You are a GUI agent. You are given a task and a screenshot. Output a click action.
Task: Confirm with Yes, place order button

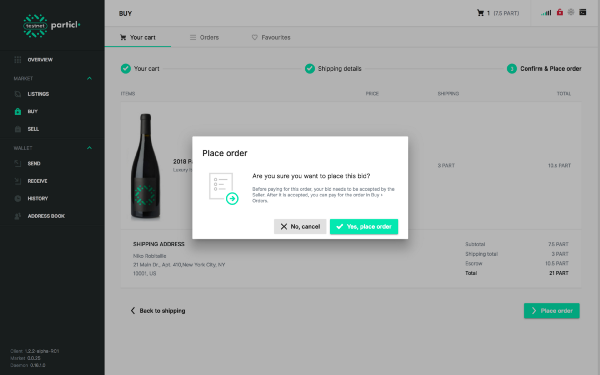[364, 227]
